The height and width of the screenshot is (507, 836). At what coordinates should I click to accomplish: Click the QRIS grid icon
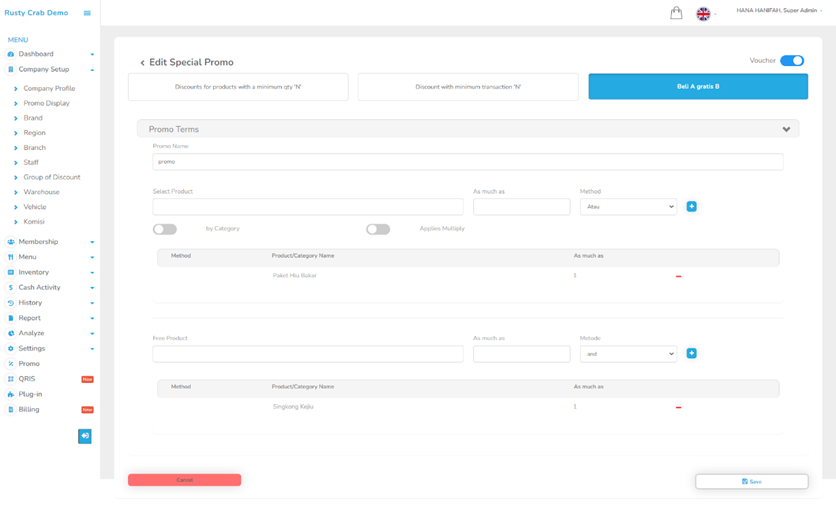[x=11, y=379]
